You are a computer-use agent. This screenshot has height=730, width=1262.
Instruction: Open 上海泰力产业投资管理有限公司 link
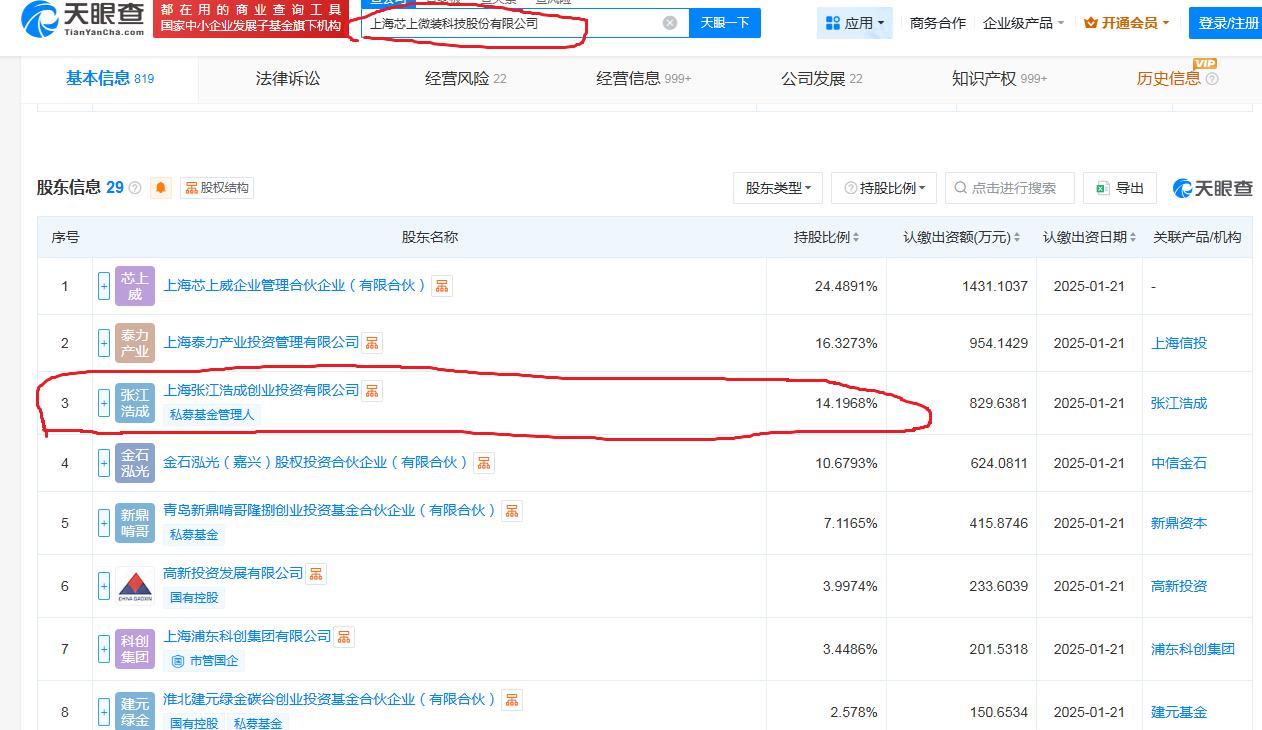(261, 342)
